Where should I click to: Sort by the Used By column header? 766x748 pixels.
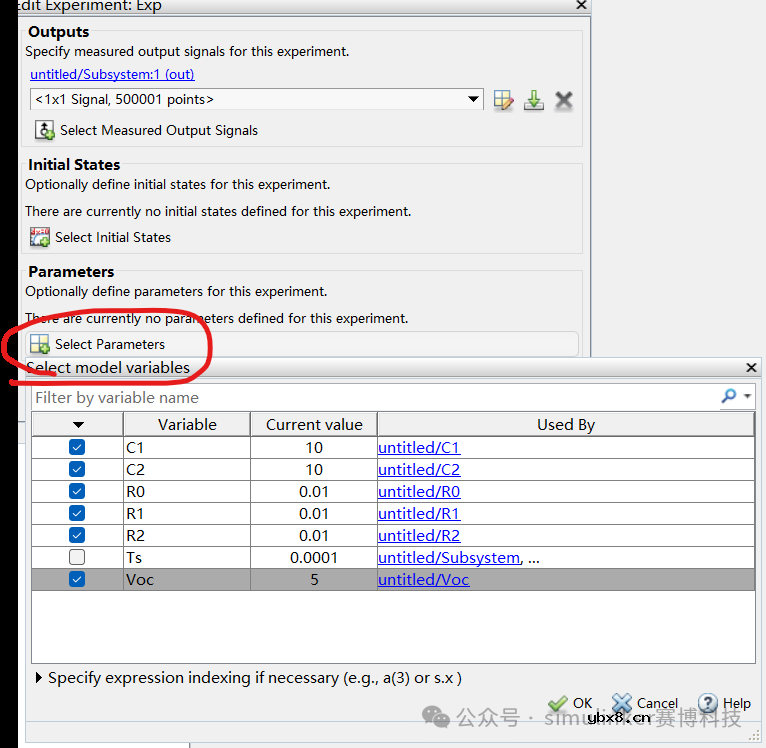(x=566, y=424)
